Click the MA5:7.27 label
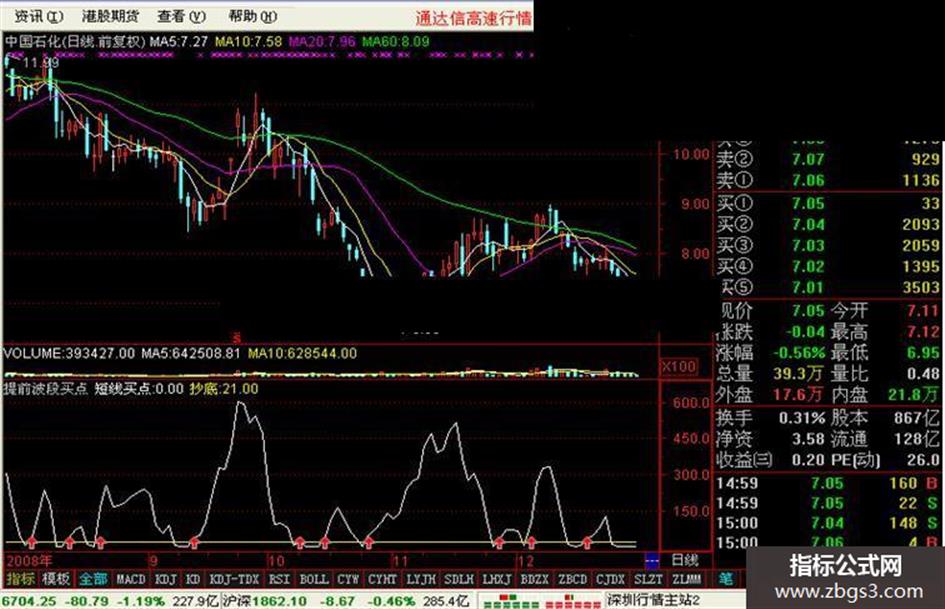 pyautogui.click(x=178, y=42)
